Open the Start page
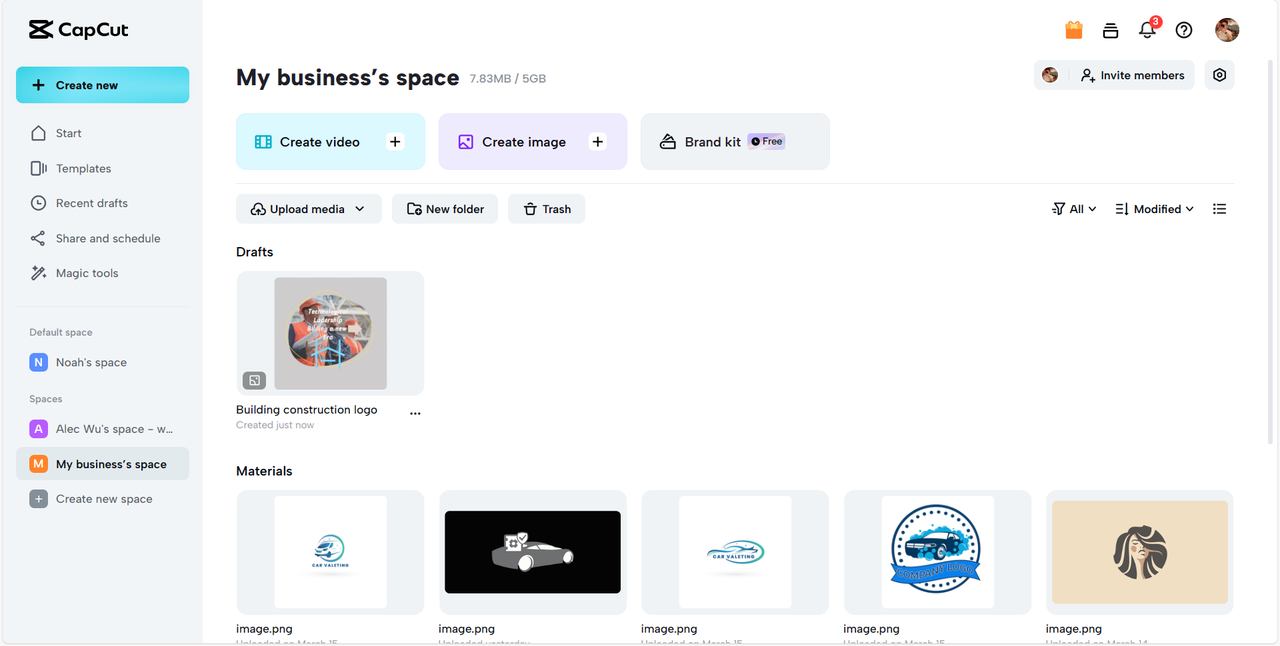1280x646 pixels. (102, 133)
